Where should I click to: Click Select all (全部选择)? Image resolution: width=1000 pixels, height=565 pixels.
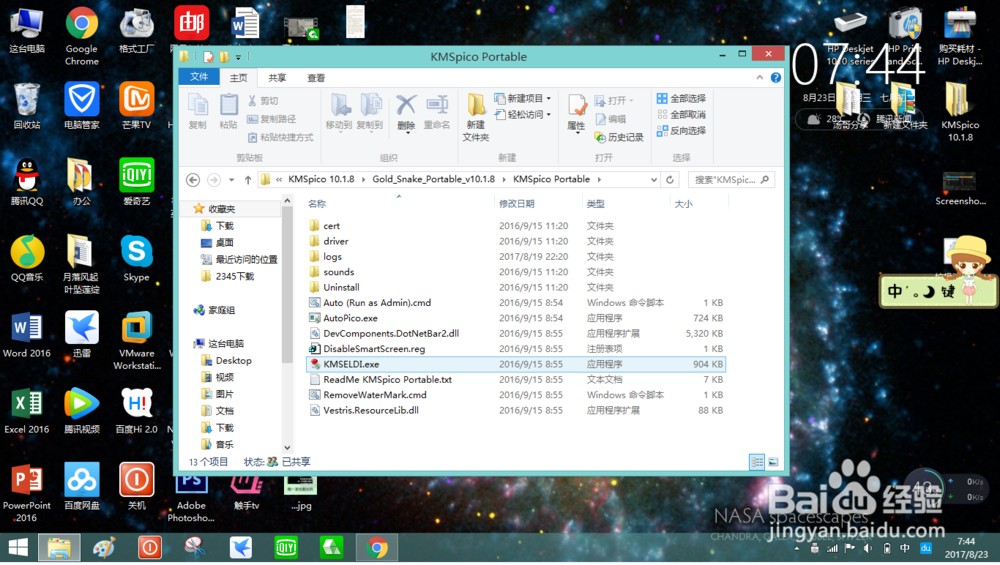click(x=681, y=98)
